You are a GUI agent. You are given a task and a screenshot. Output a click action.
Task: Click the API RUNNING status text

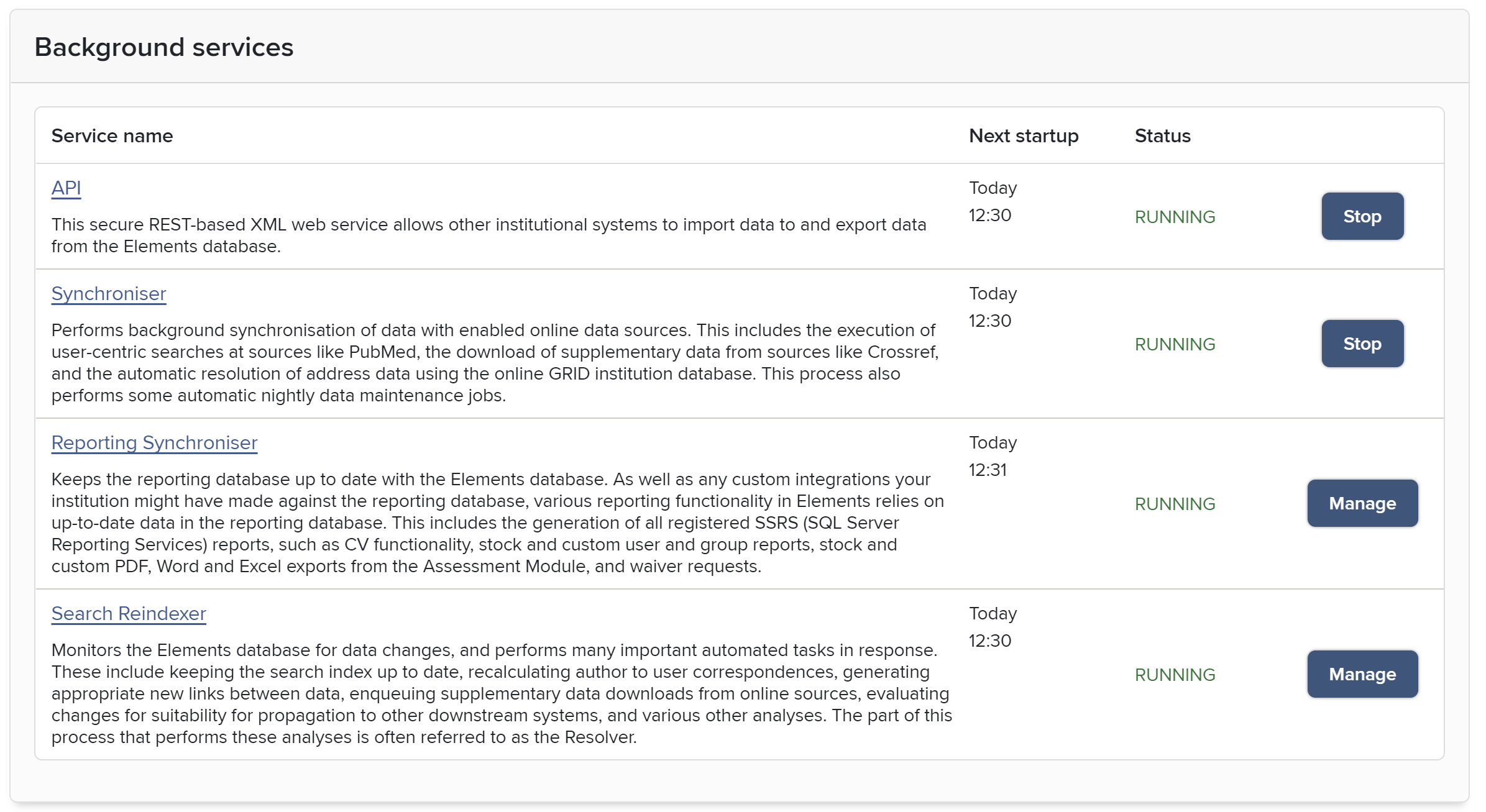click(x=1175, y=217)
